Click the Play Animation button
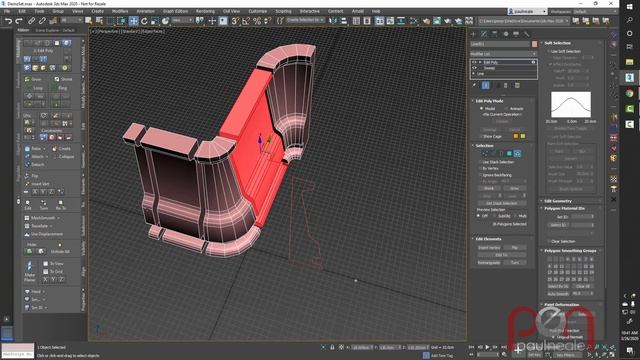The width and height of the screenshot is (640, 360). 487,347
